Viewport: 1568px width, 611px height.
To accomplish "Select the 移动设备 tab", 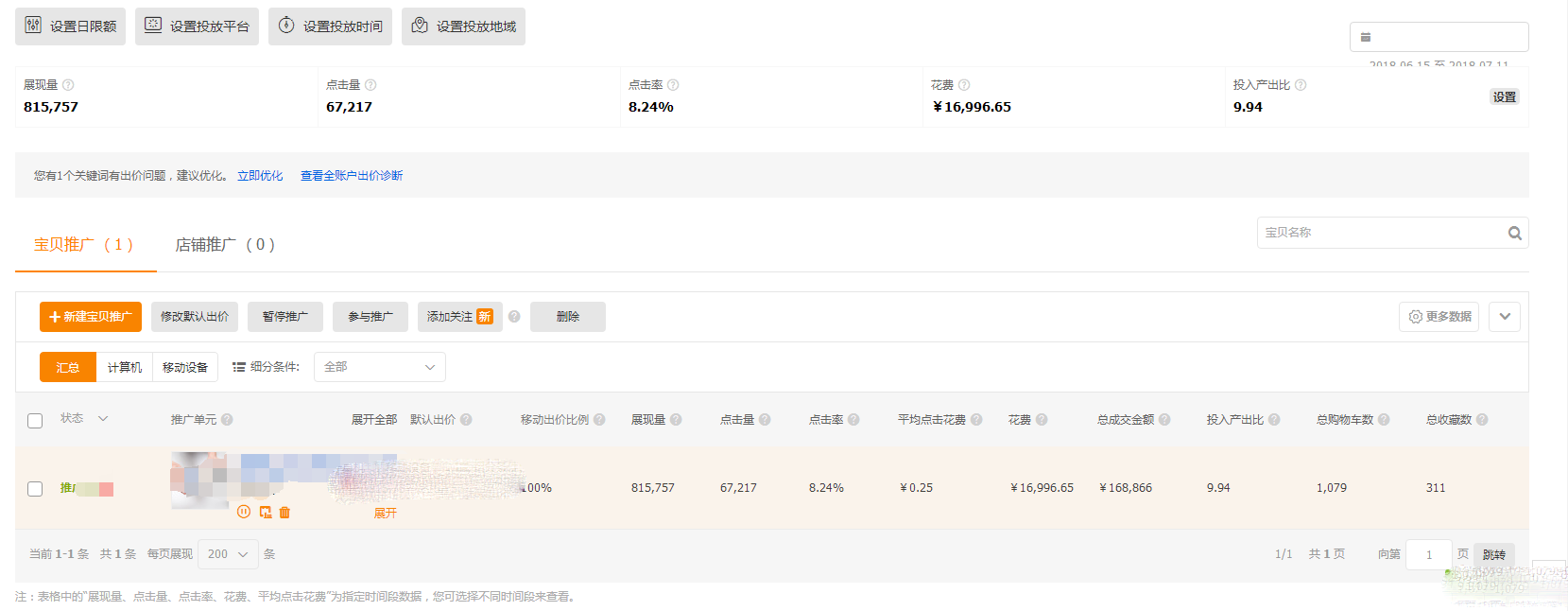I will pyautogui.click(x=185, y=367).
